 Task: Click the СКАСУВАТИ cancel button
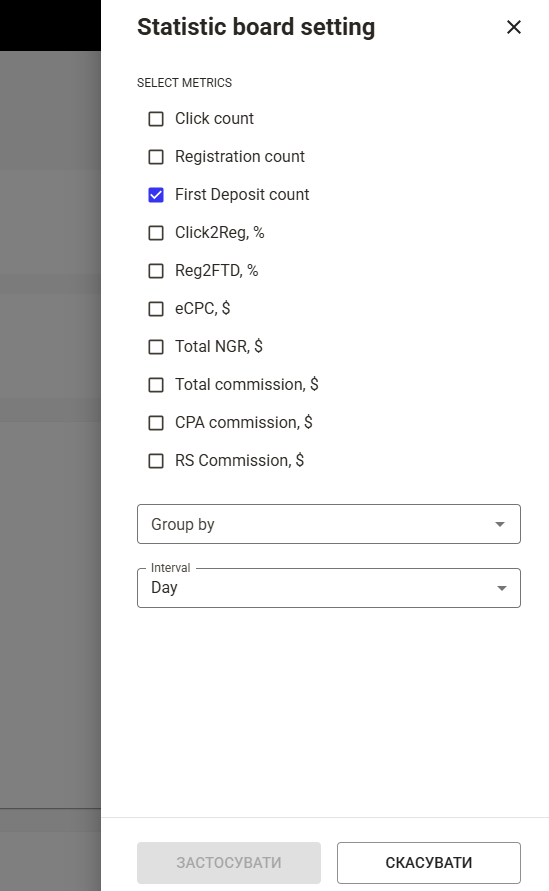point(429,863)
